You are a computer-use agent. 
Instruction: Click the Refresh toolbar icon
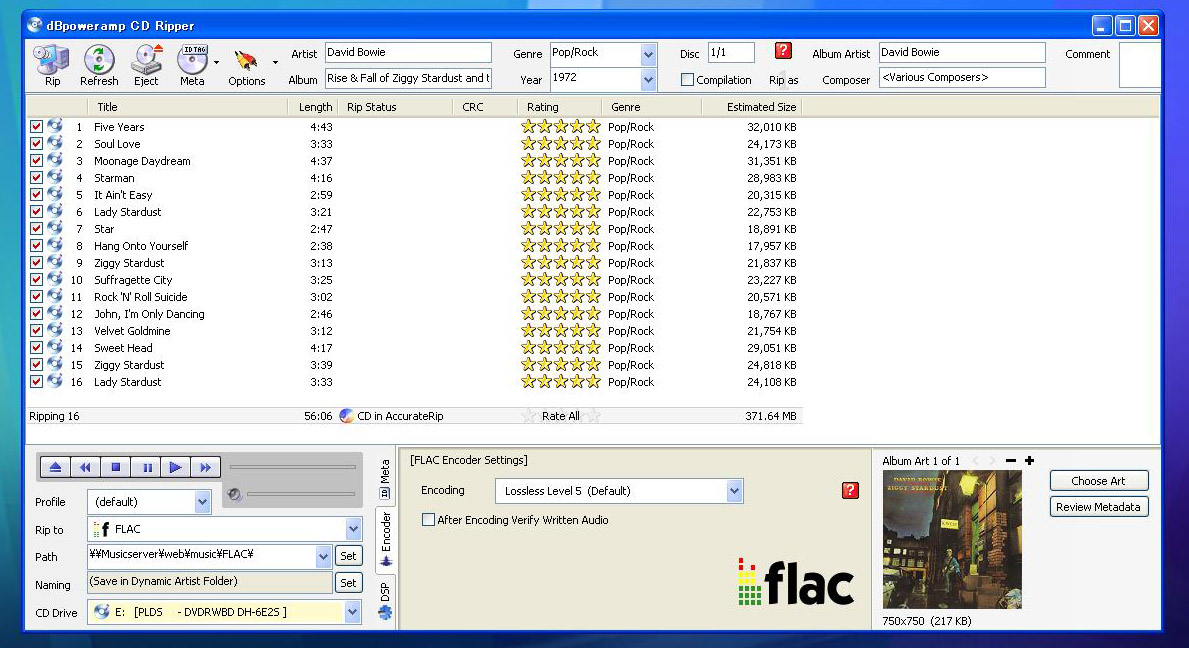(x=98, y=62)
